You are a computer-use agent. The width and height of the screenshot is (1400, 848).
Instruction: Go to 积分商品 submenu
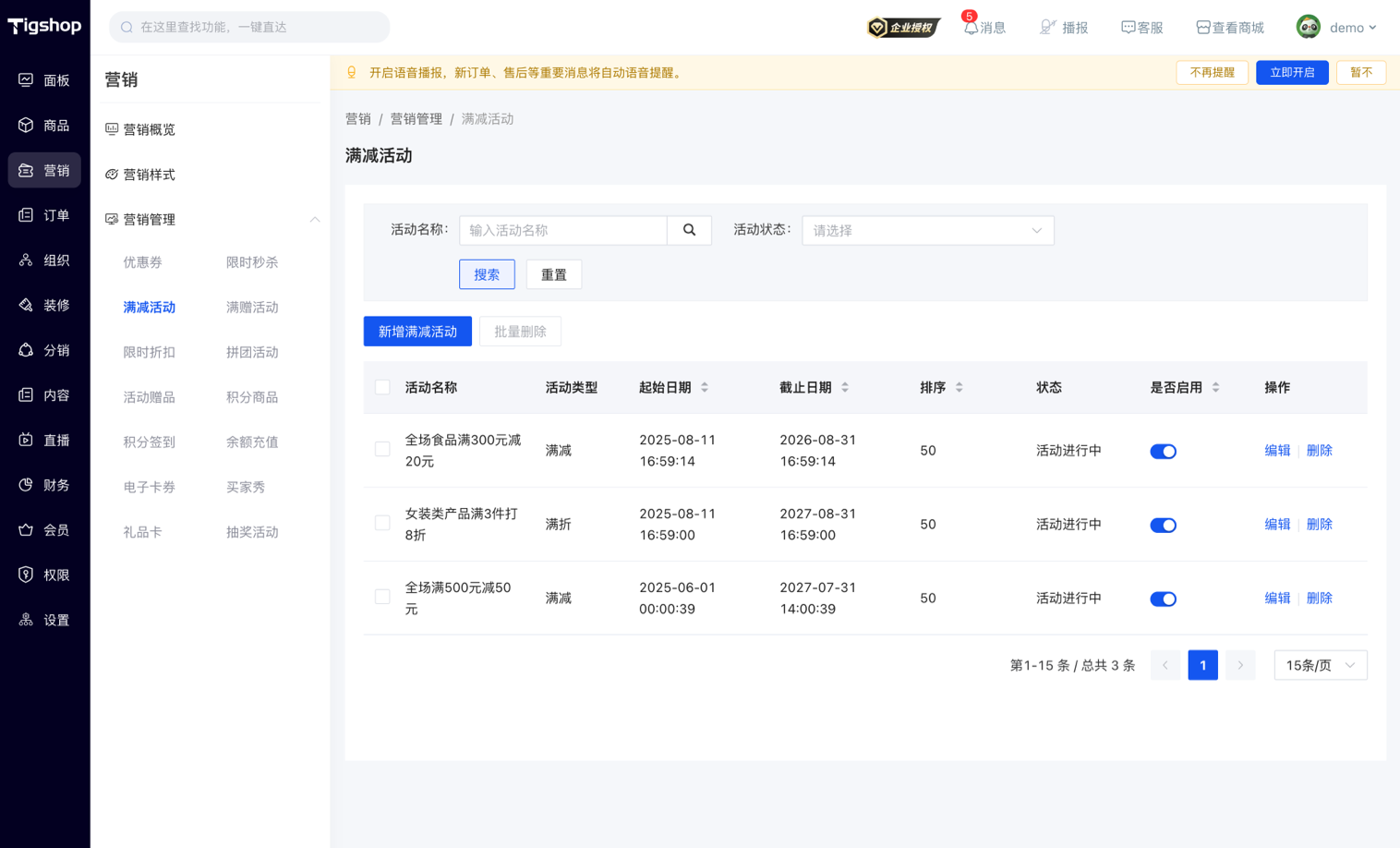click(x=252, y=397)
